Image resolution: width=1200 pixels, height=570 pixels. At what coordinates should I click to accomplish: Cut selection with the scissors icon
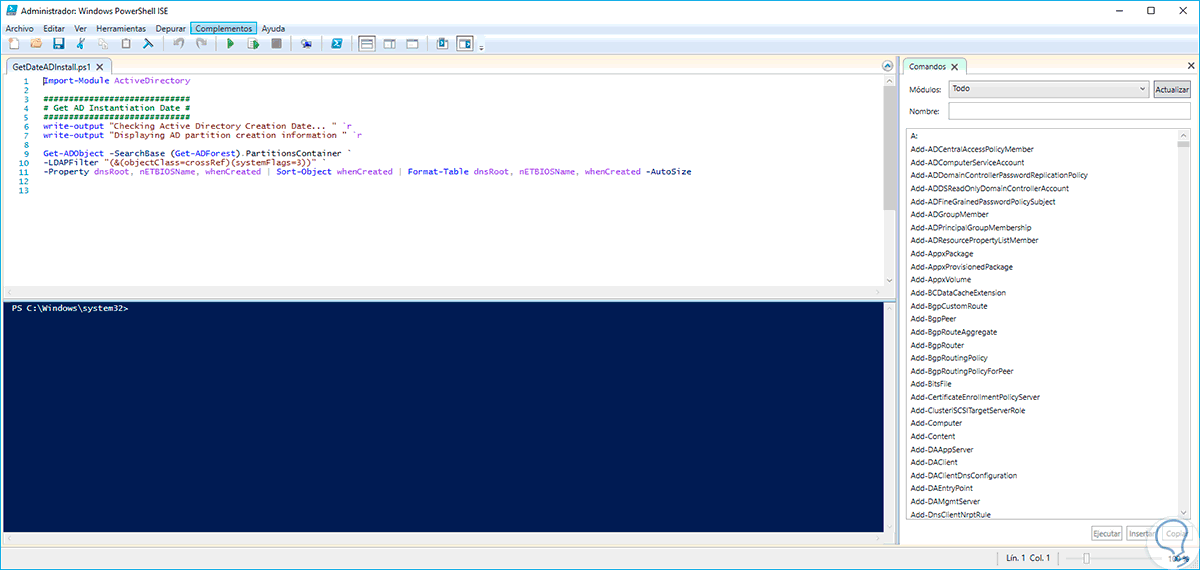point(81,44)
